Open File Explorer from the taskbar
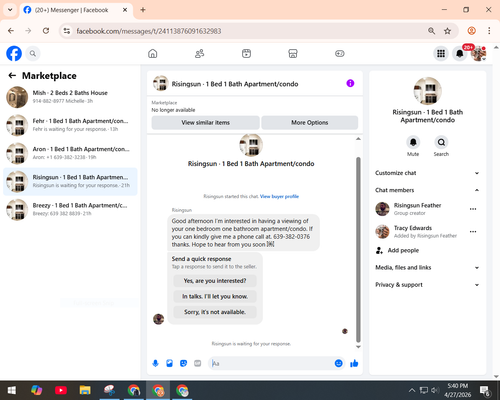The image size is (500, 400). [x=85, y=390]
